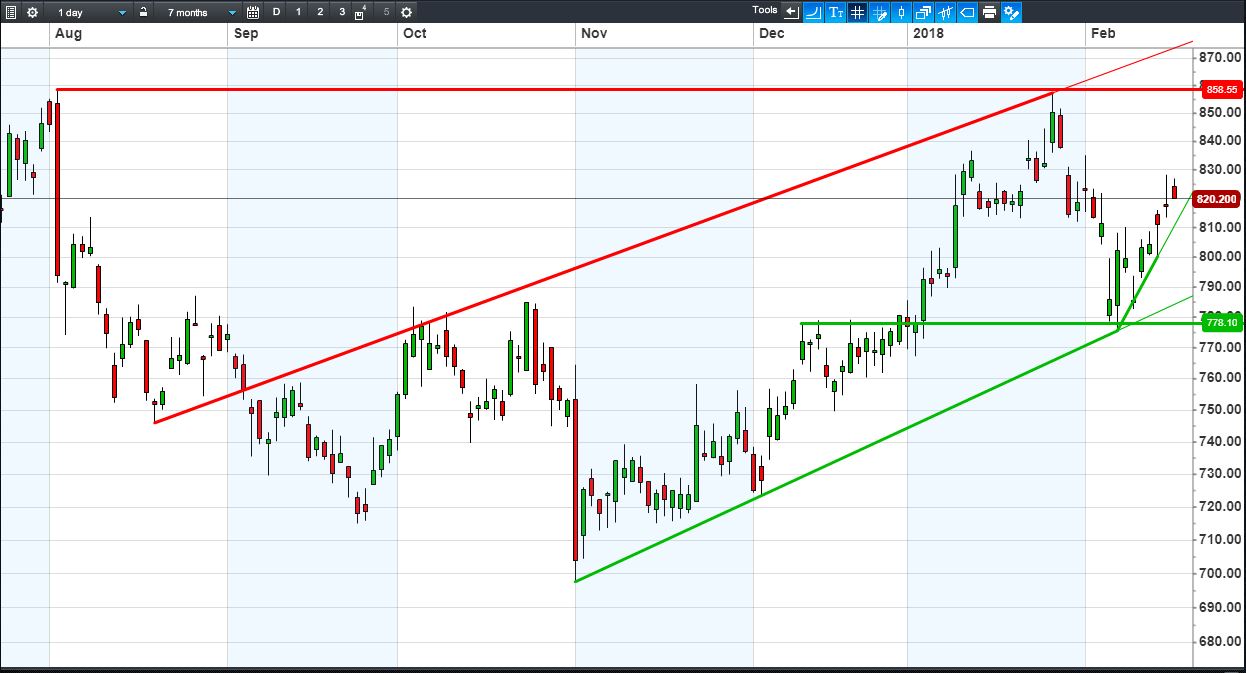1246x673 pixels.
Task: Select the red horizontal resistance line
Action: pyautogui.click(x=628, y=89)
